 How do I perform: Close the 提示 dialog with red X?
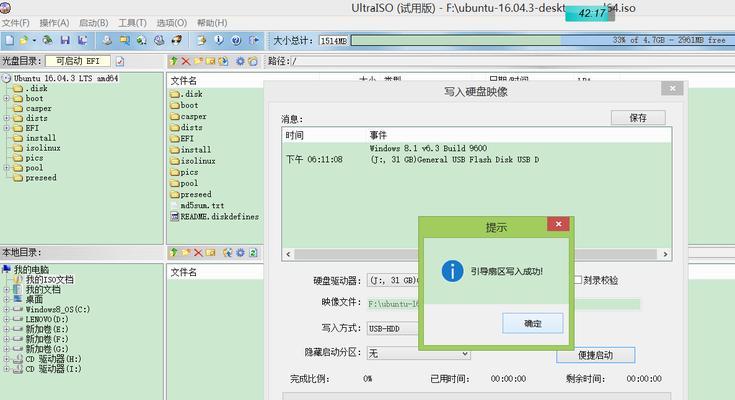click(558, 224)
